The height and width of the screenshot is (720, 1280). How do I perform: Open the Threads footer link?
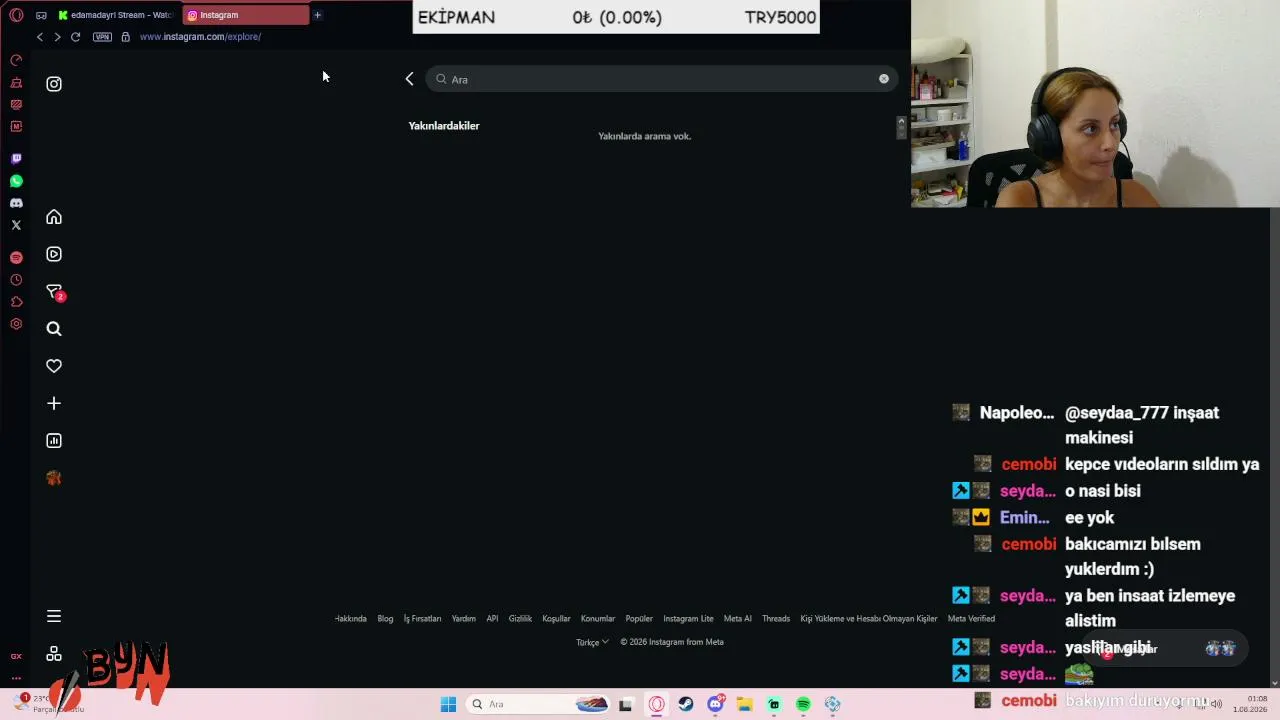click(x=776, y=619)
